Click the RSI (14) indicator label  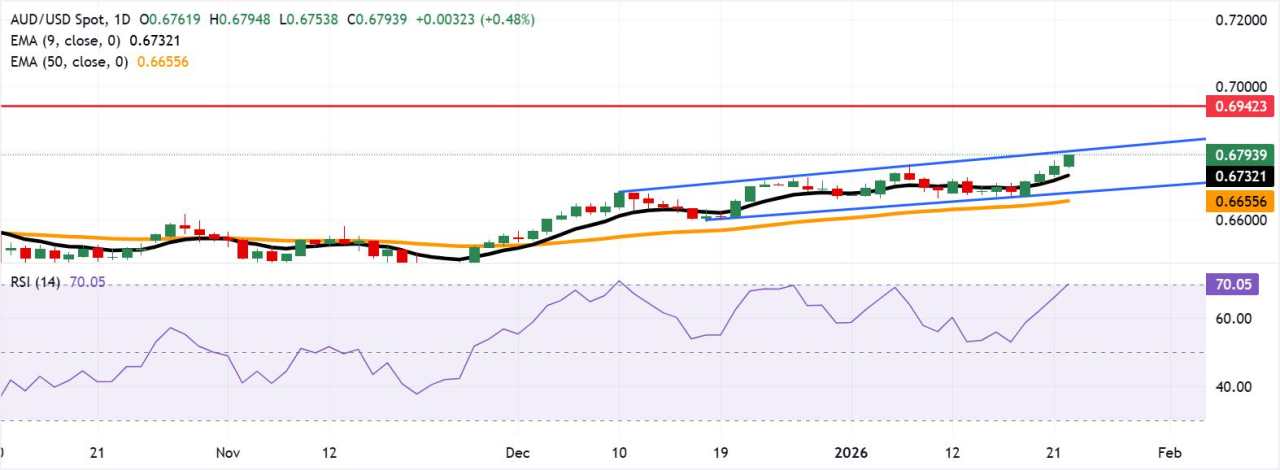click(x=35, y=283)
